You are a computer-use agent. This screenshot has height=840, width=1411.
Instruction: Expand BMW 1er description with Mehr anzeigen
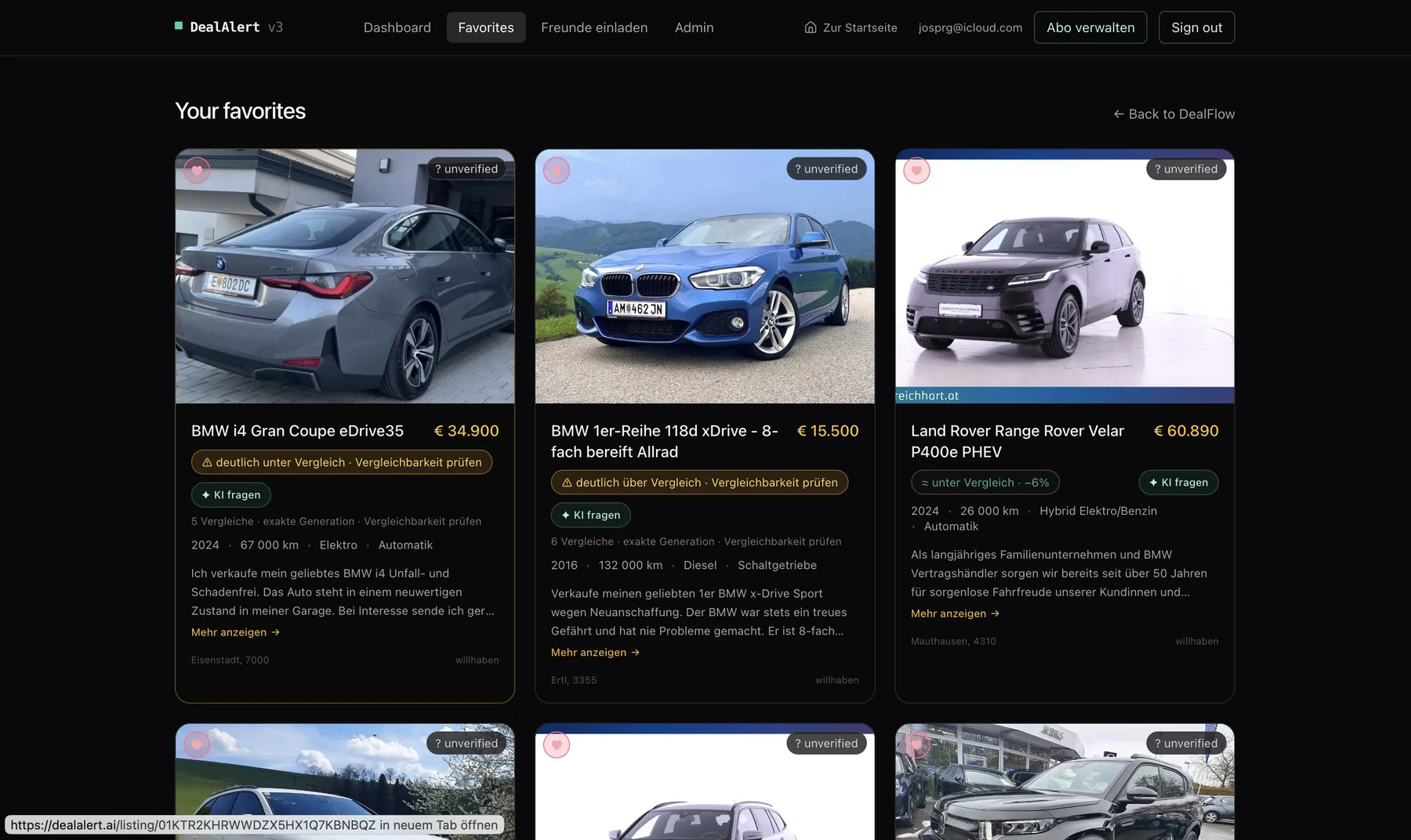(x=595, y=653)
